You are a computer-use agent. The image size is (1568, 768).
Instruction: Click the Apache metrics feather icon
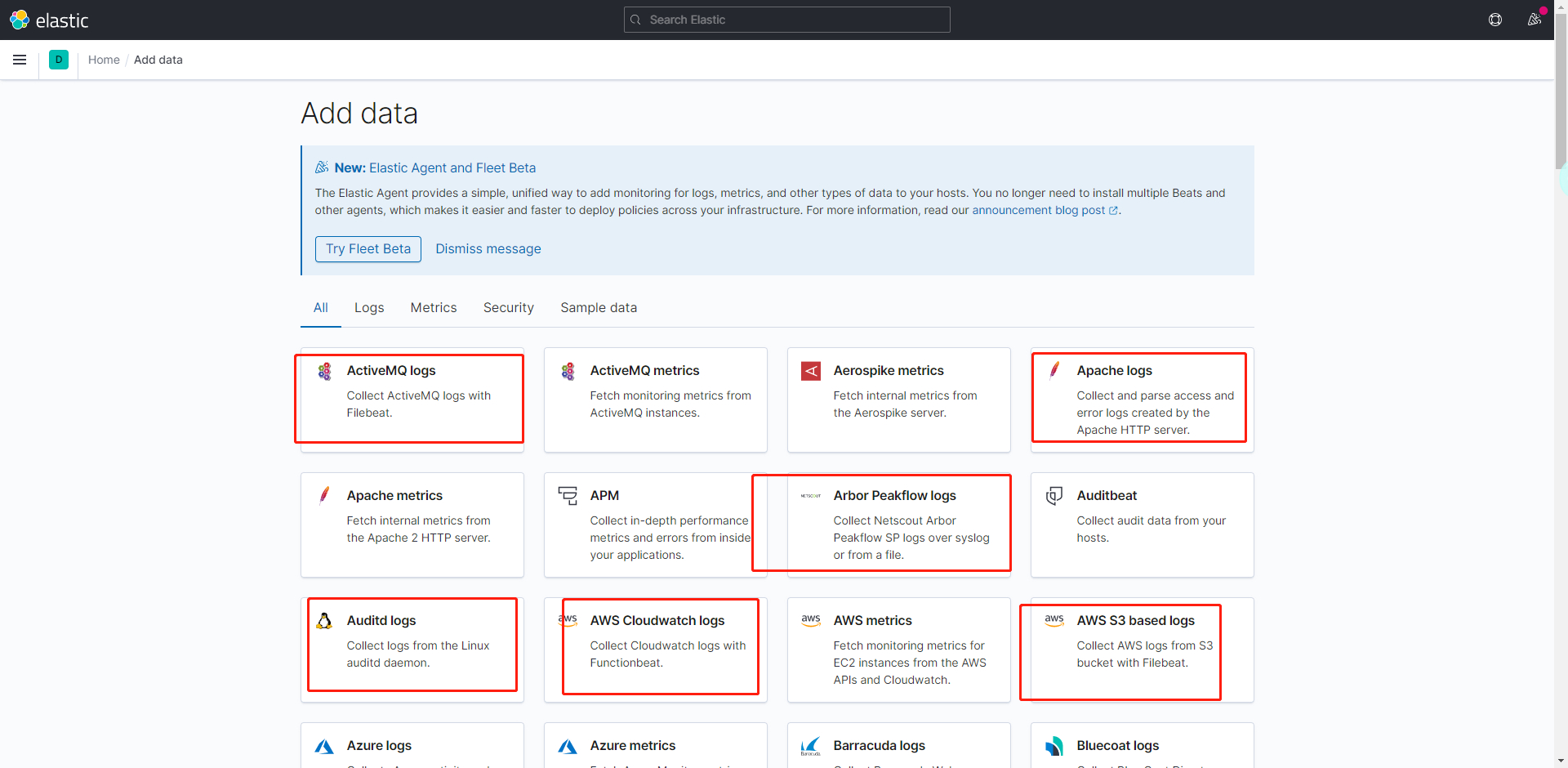click(x=324, y=495)
